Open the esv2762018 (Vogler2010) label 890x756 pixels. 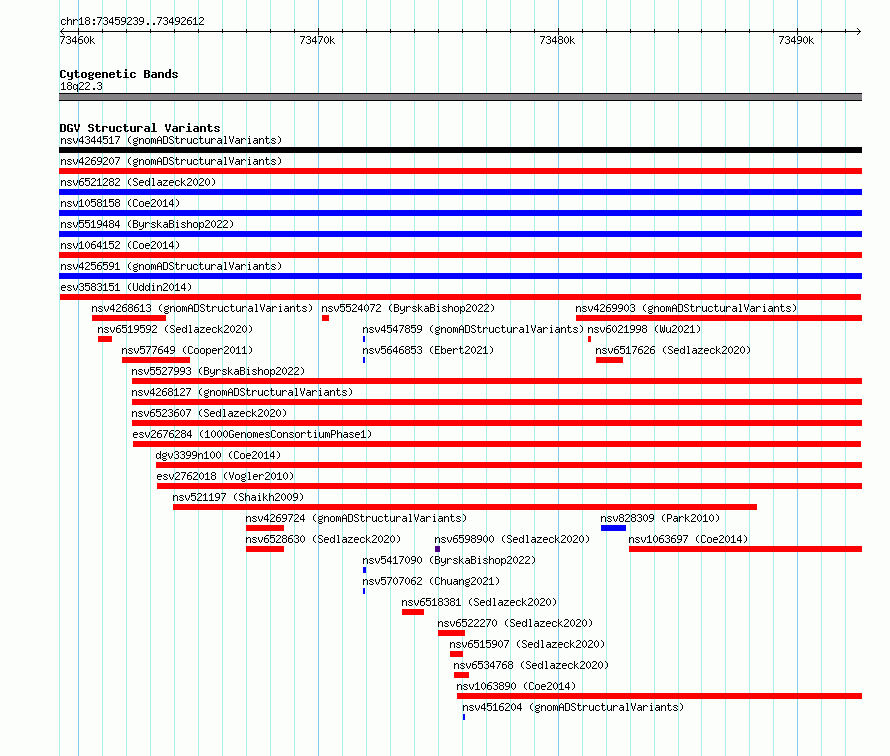click(225, 476)
